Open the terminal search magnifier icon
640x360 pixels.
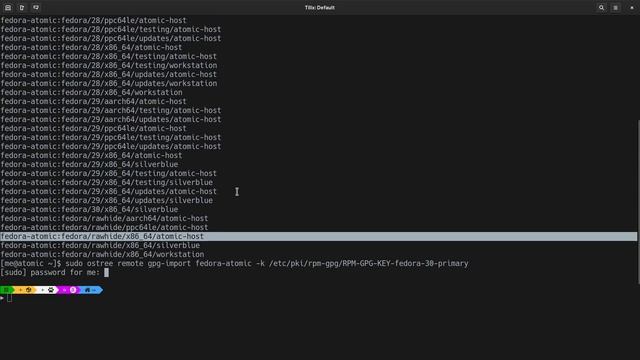click(x=601, y=7)
